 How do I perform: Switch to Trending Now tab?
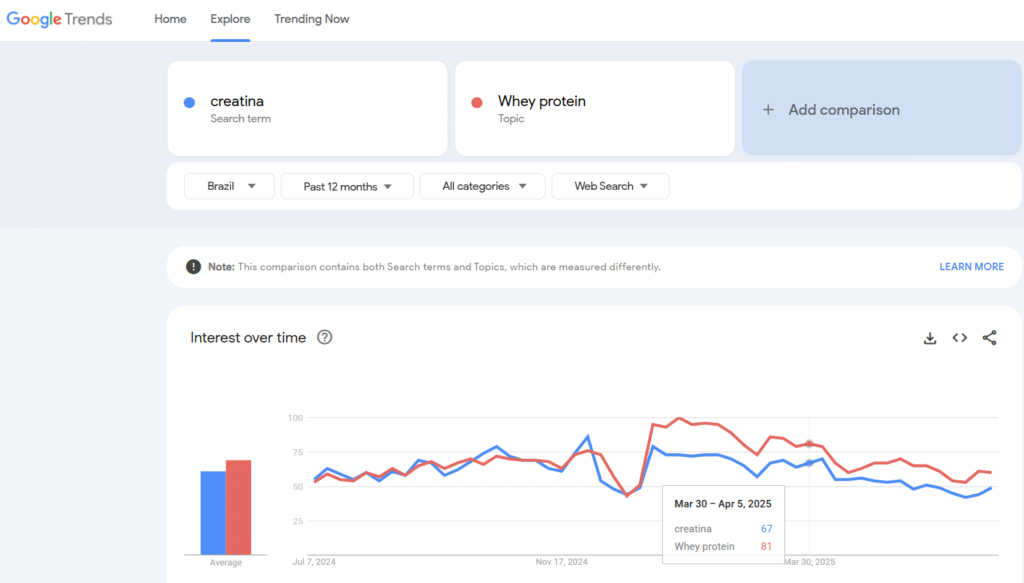pos(312,19)
